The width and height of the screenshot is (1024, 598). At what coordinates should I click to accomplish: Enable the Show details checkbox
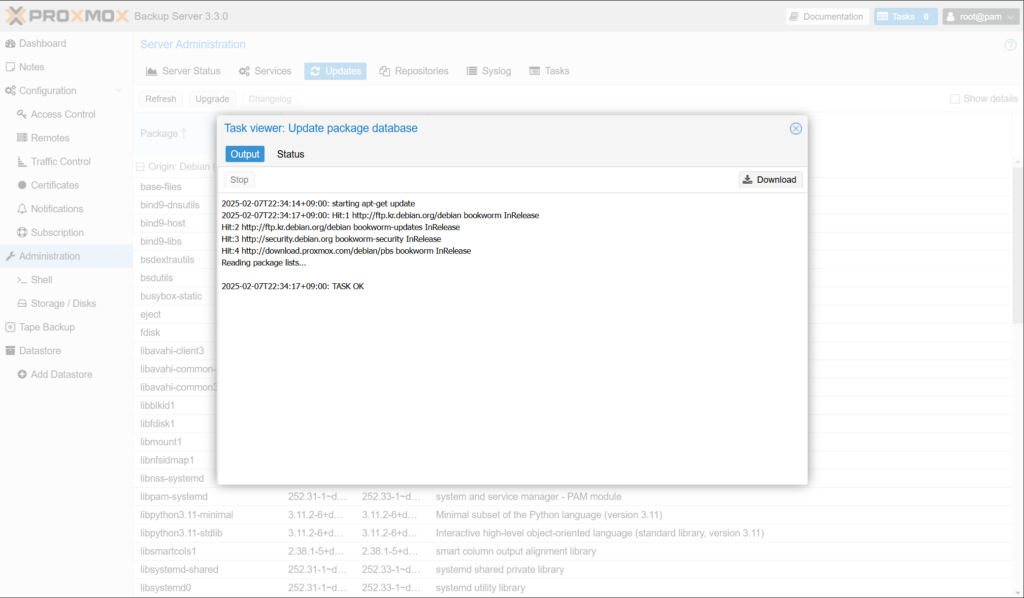pyautogui.click(x=955, y=99)
